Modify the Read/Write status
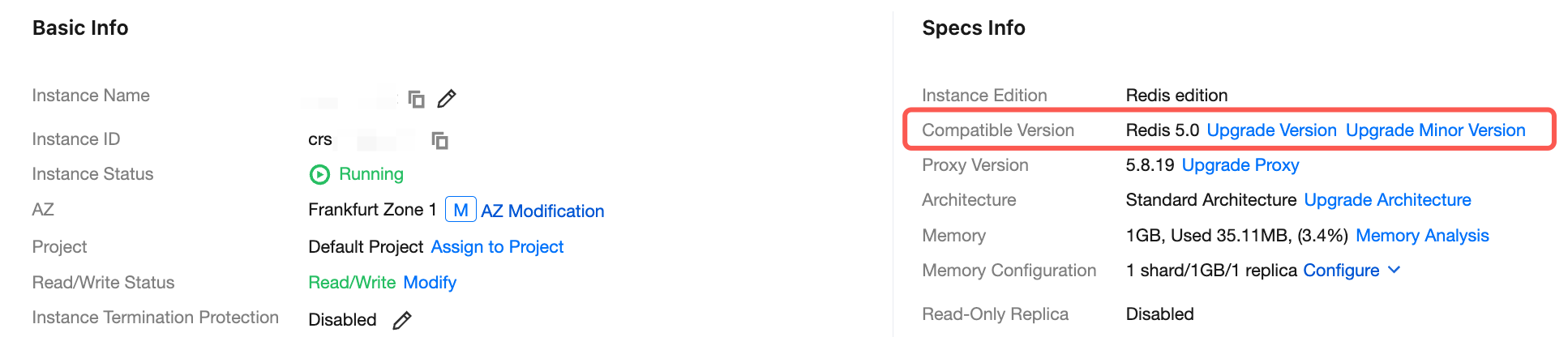This screenshot has height=337, width=1568. coord(430,283)
